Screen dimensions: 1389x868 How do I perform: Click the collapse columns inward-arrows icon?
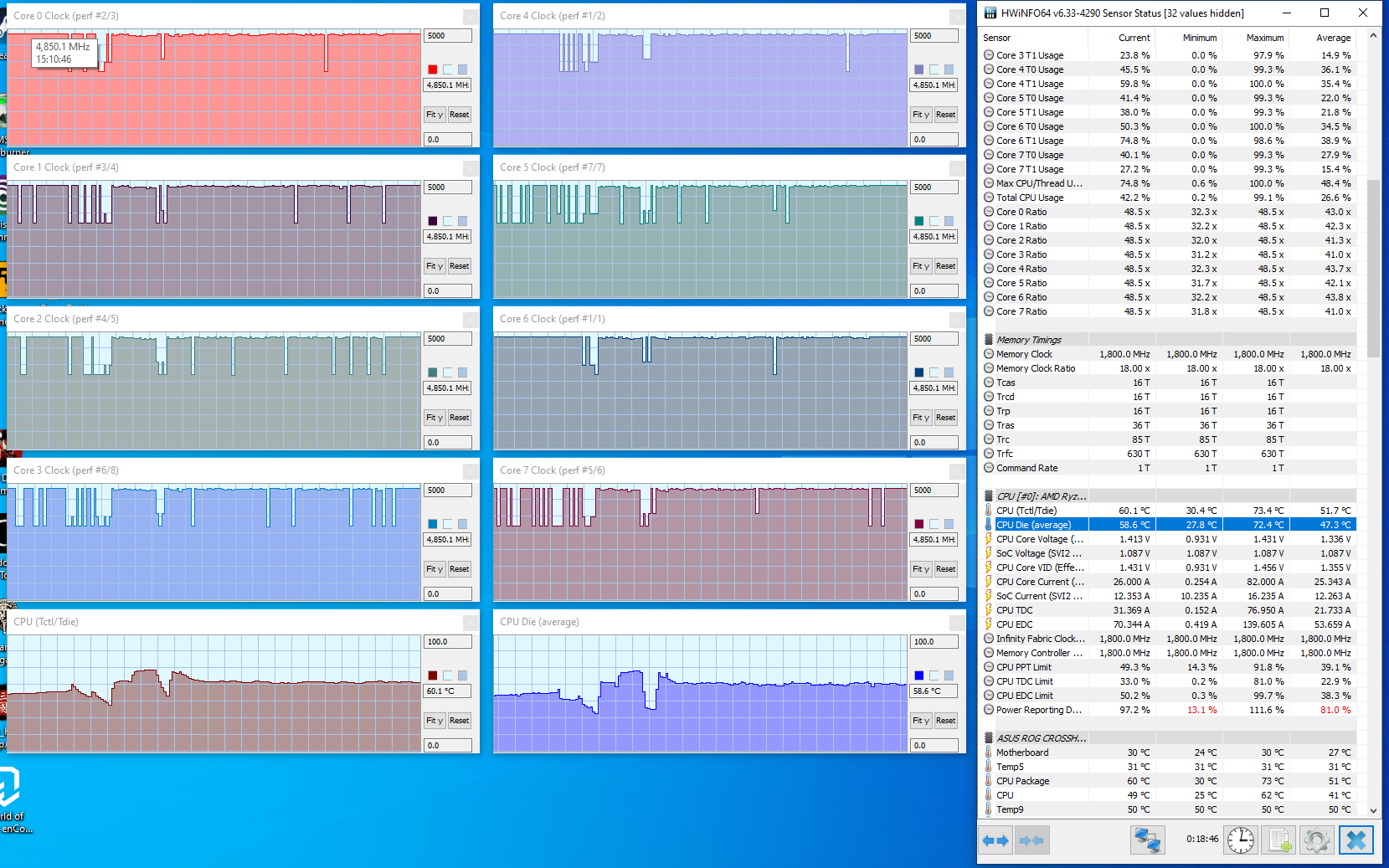click(x=1031, y=840)
